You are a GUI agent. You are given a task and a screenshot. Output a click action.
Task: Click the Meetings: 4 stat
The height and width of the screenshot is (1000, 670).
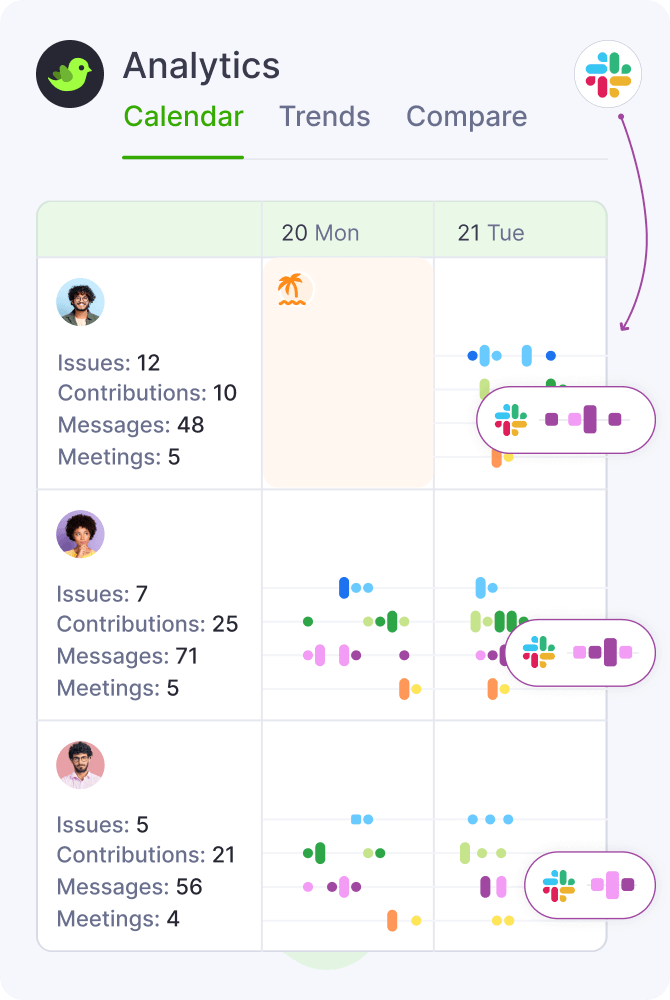pyautogui.click(x=118, y=918)
